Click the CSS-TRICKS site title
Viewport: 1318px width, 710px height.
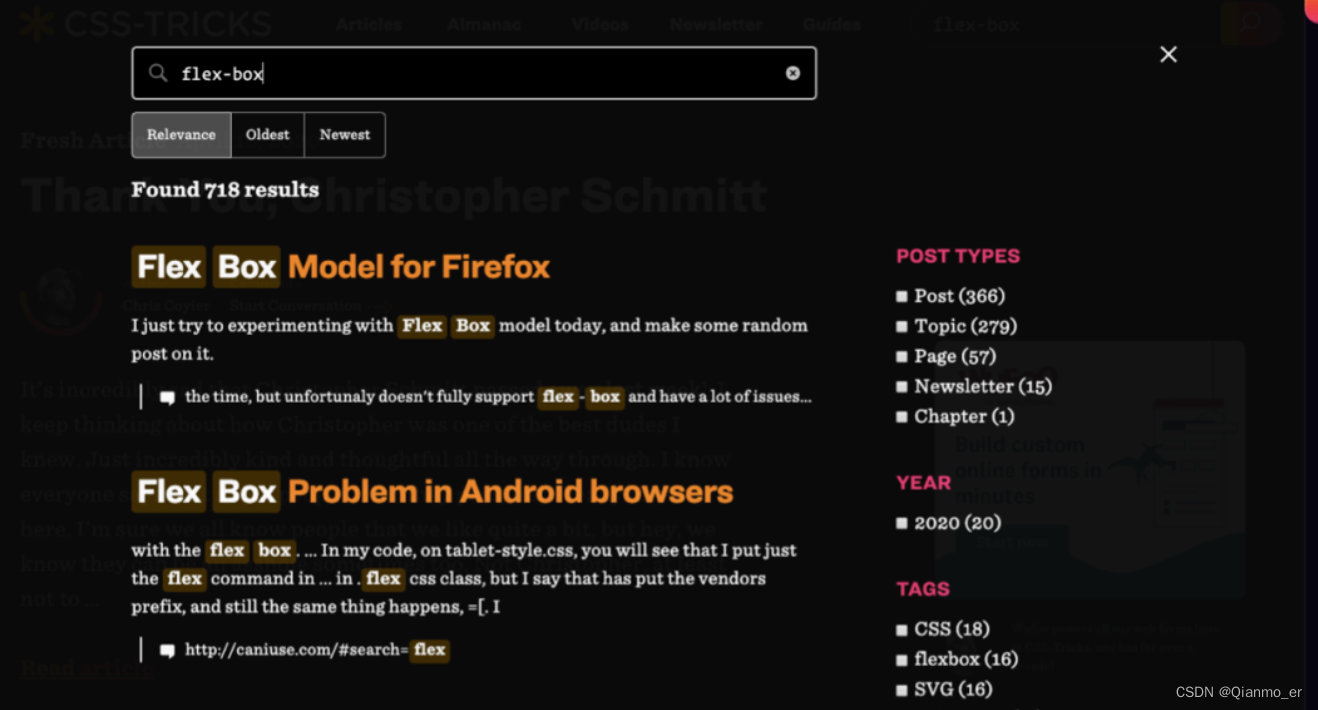[168, 24]
